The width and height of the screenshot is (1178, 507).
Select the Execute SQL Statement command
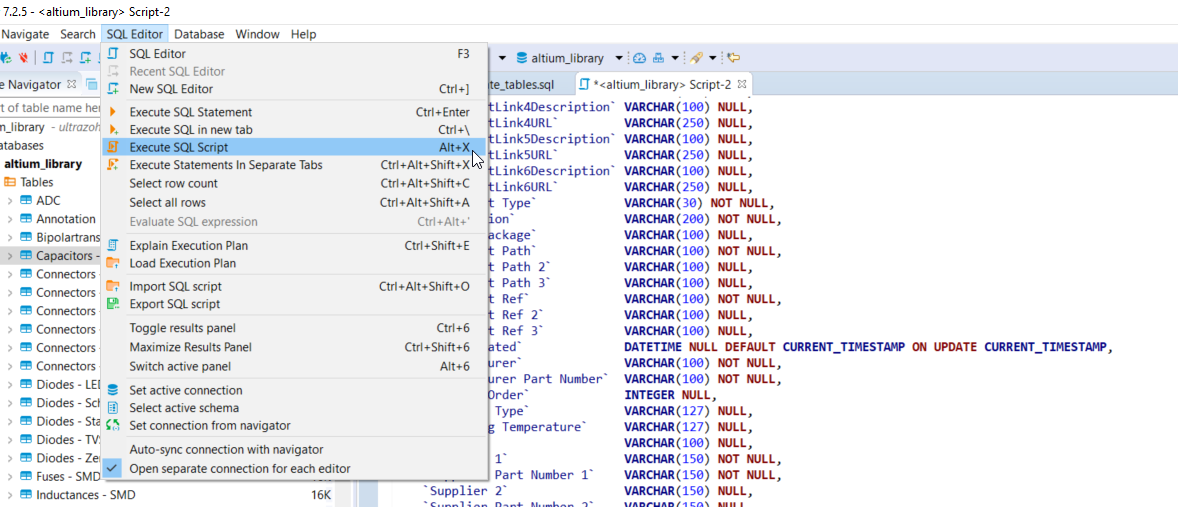(190, 112)
